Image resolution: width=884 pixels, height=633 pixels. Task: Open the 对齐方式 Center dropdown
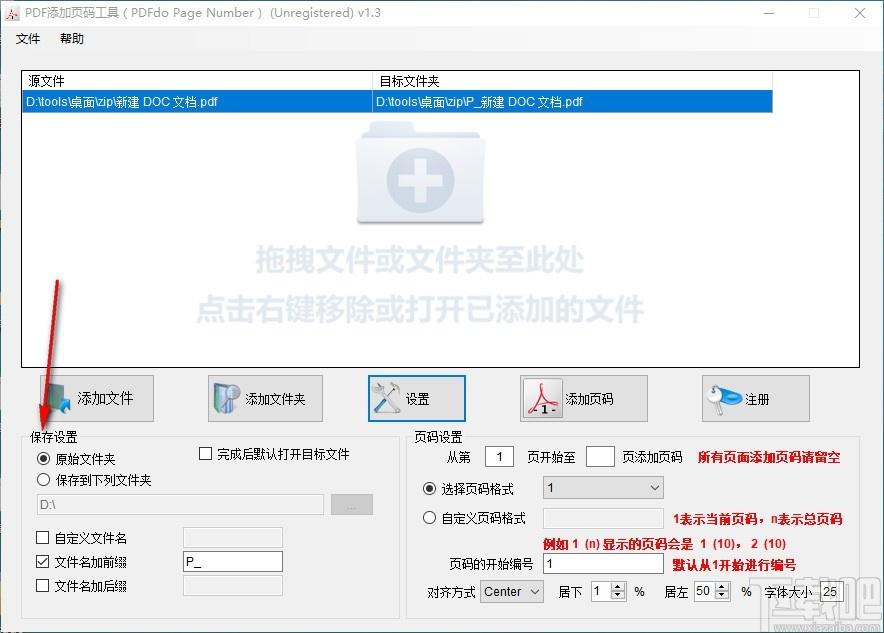tap(512, 591)
